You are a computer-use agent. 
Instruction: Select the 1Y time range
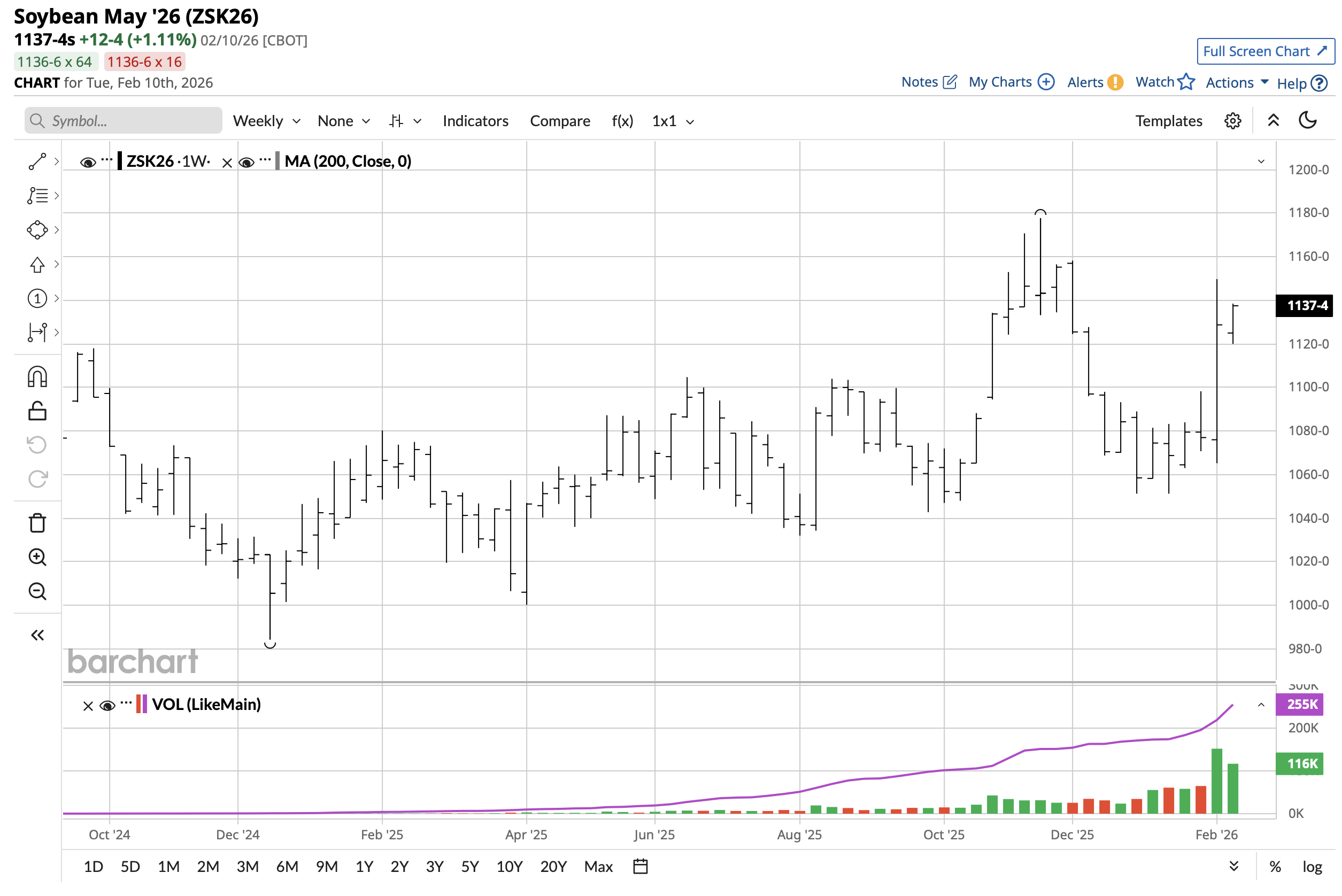pos(364,867)
